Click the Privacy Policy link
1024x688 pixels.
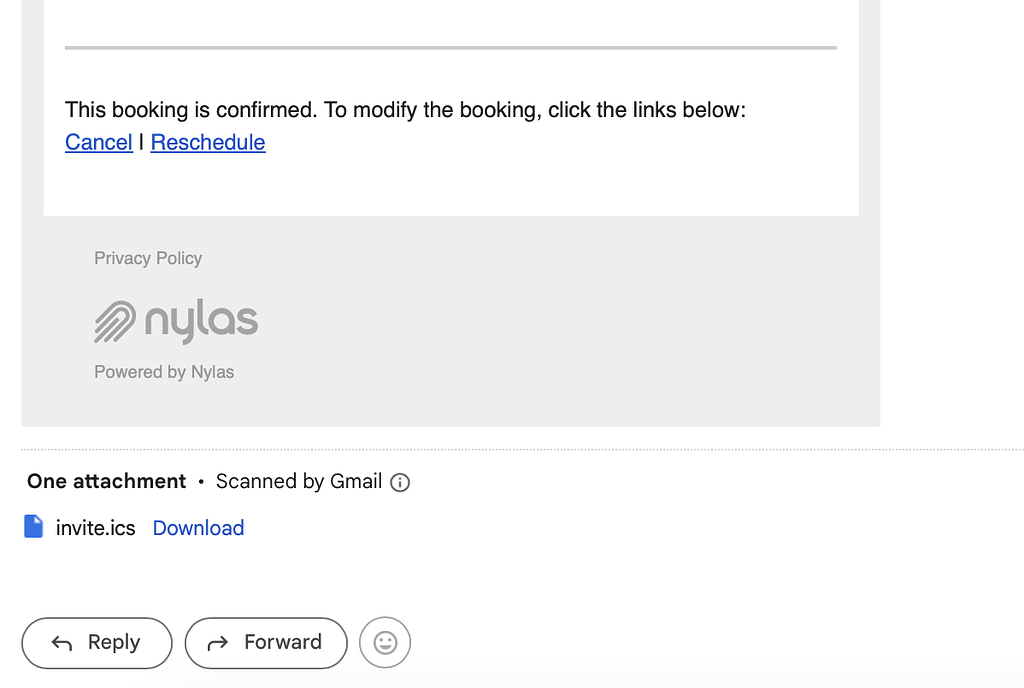pyautogui.click(x=147, y=258)
